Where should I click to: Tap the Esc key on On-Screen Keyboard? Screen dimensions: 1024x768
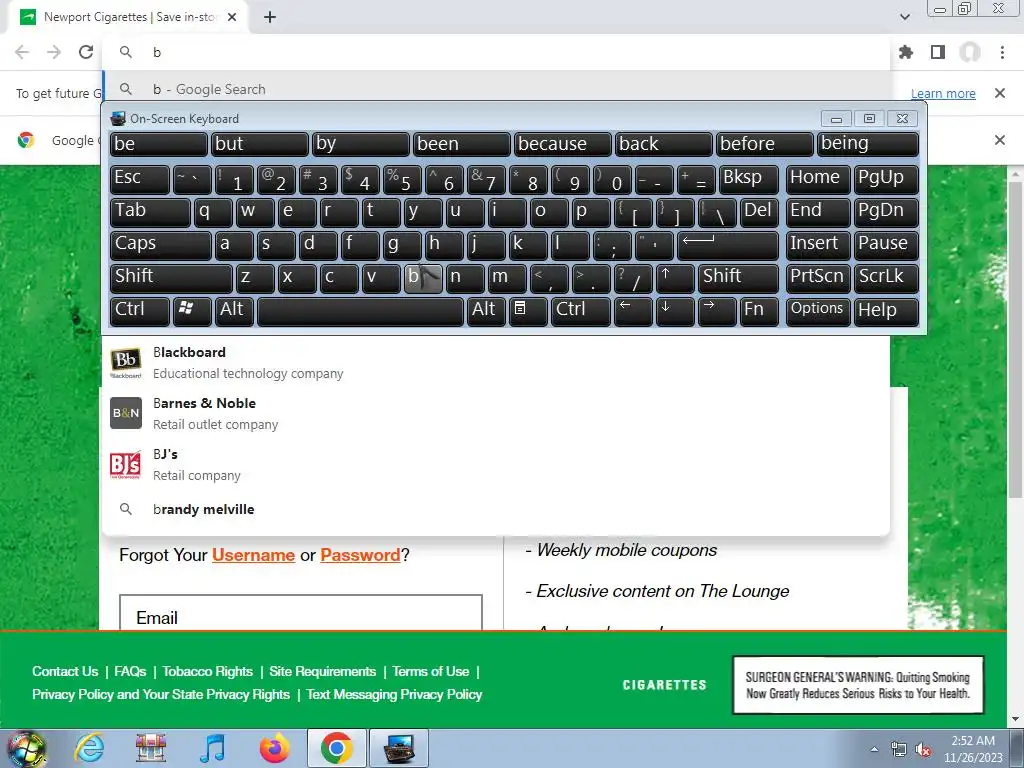[140, 178]
